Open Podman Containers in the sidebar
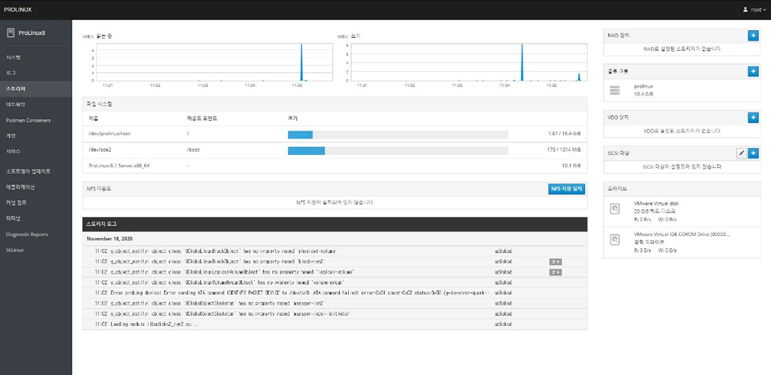The image size is (771, 375). (36, 120)
